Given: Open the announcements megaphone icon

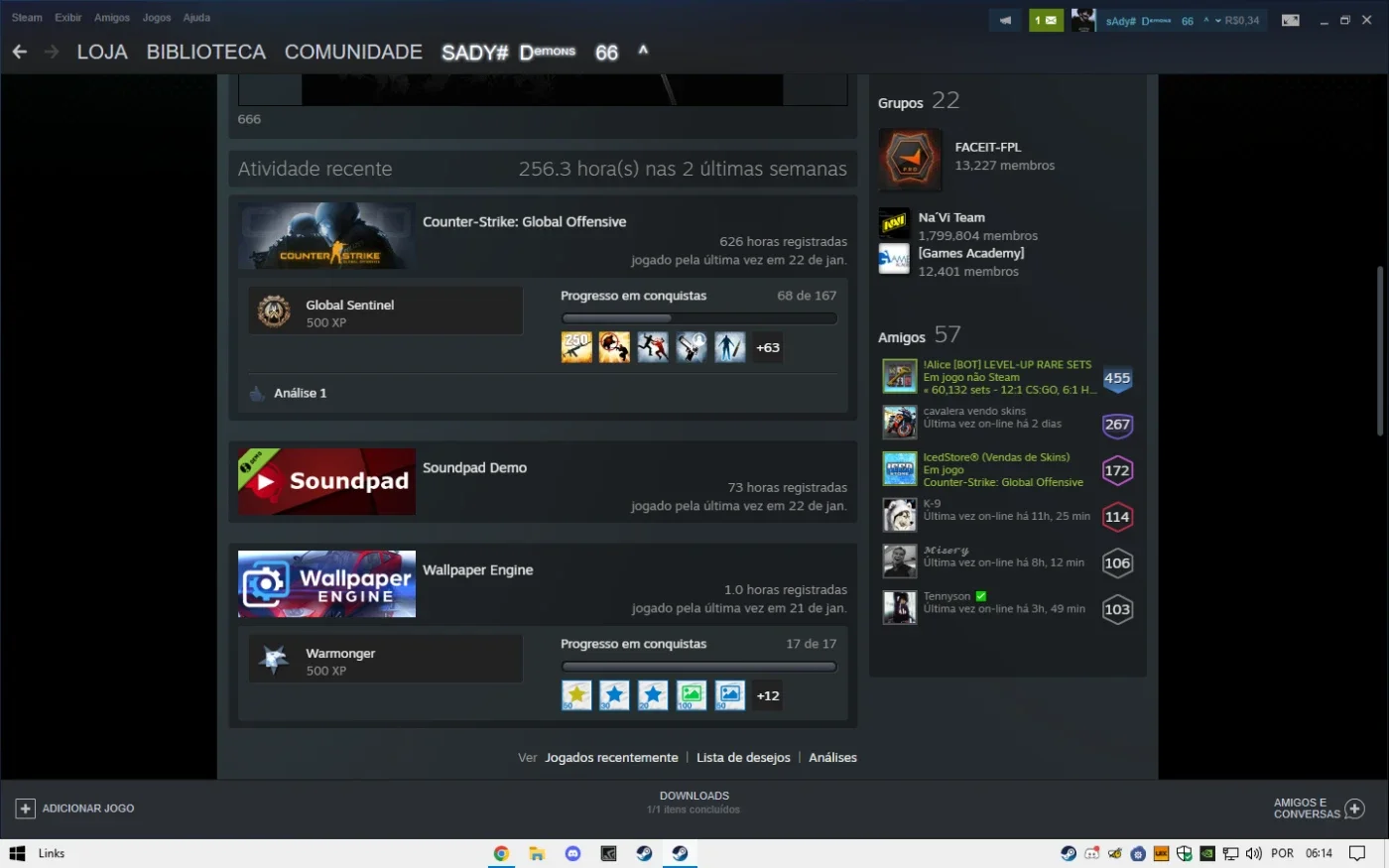Looking at the screenshot, I should [x=1005, y=20].
